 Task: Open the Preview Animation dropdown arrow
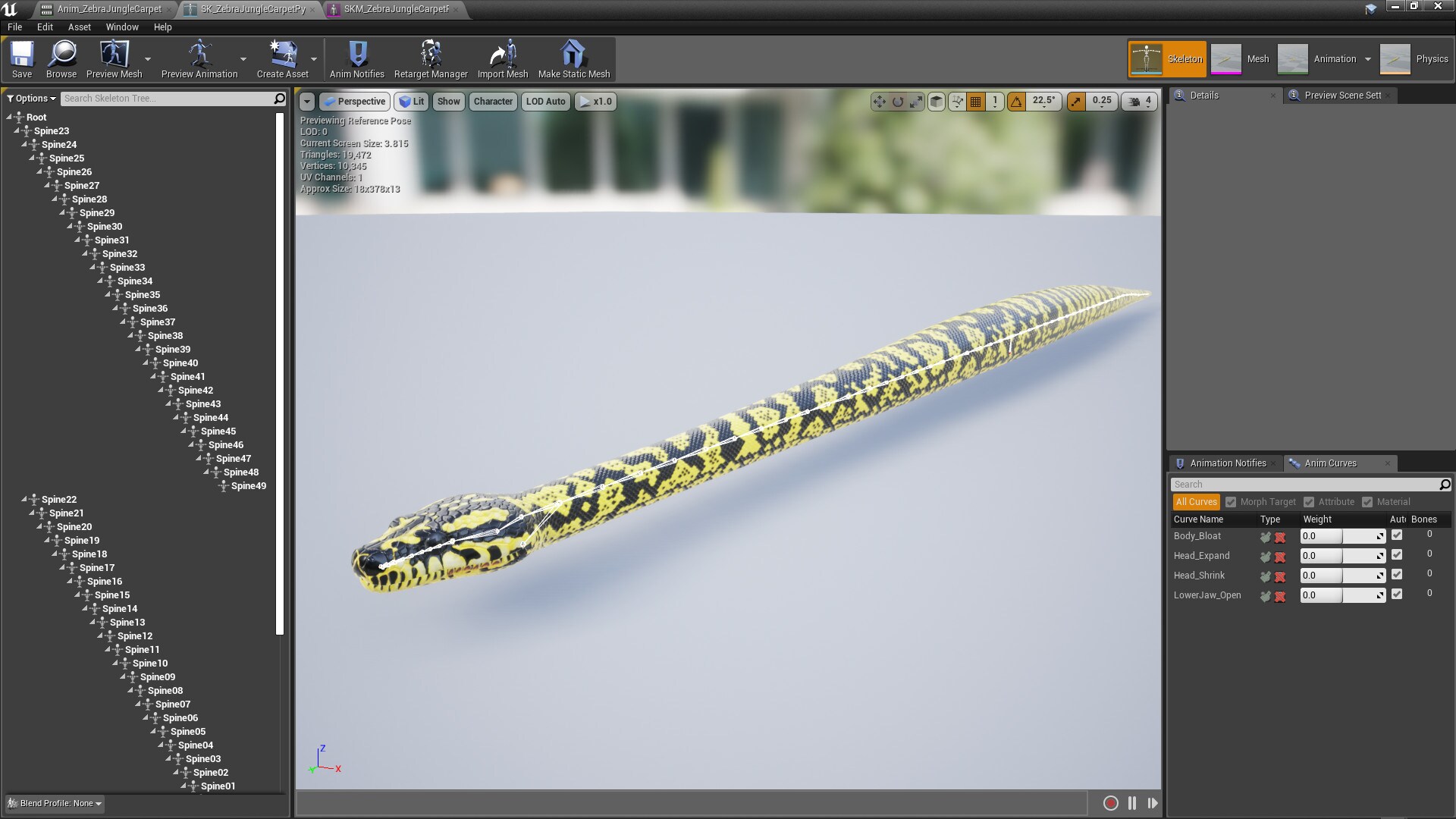point(243,60)
